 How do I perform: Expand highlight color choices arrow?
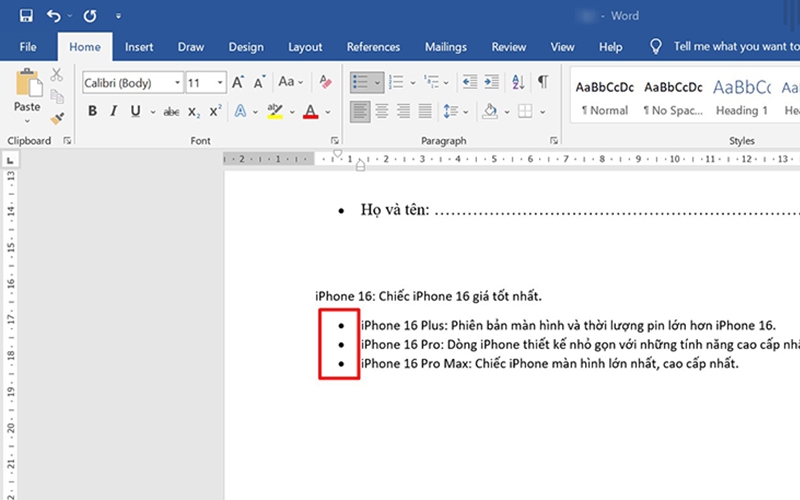(x=292, y=112)
